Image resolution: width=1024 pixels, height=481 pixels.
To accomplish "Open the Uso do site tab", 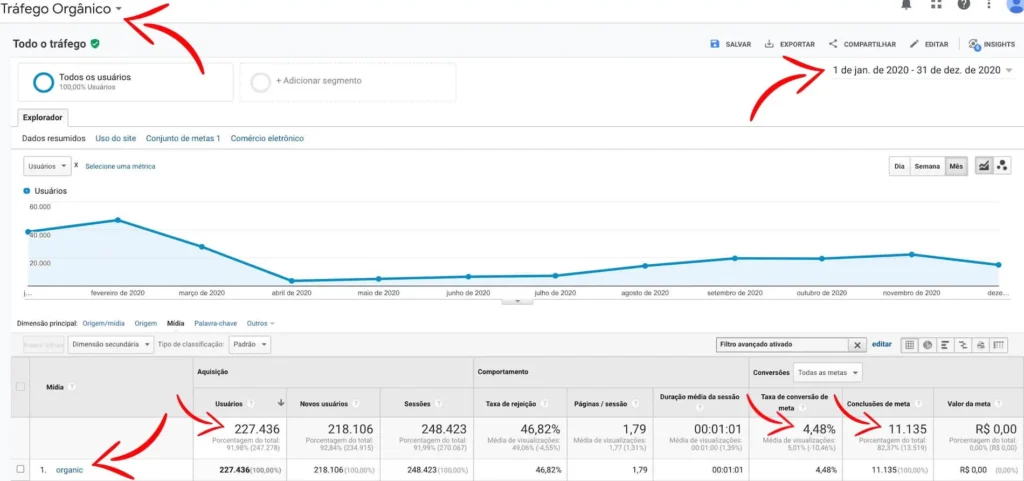I will (116, 138).
